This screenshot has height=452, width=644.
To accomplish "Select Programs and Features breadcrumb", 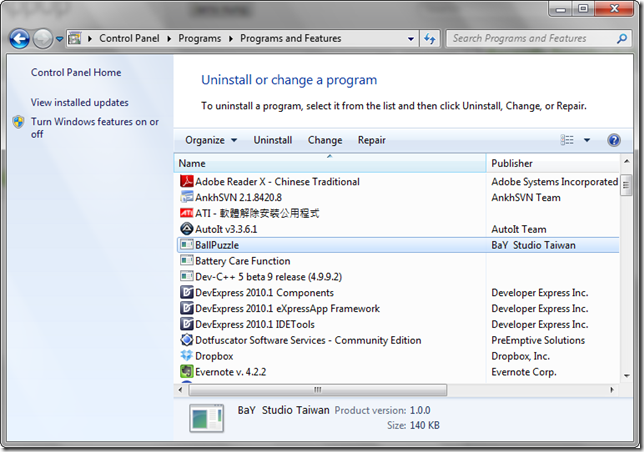I will point(290,39).
